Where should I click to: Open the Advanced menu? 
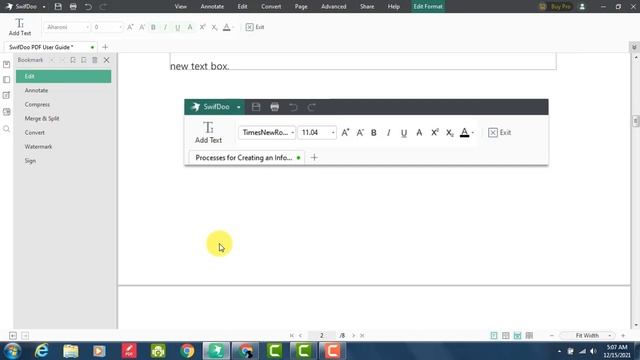click(x=333, y=7)
